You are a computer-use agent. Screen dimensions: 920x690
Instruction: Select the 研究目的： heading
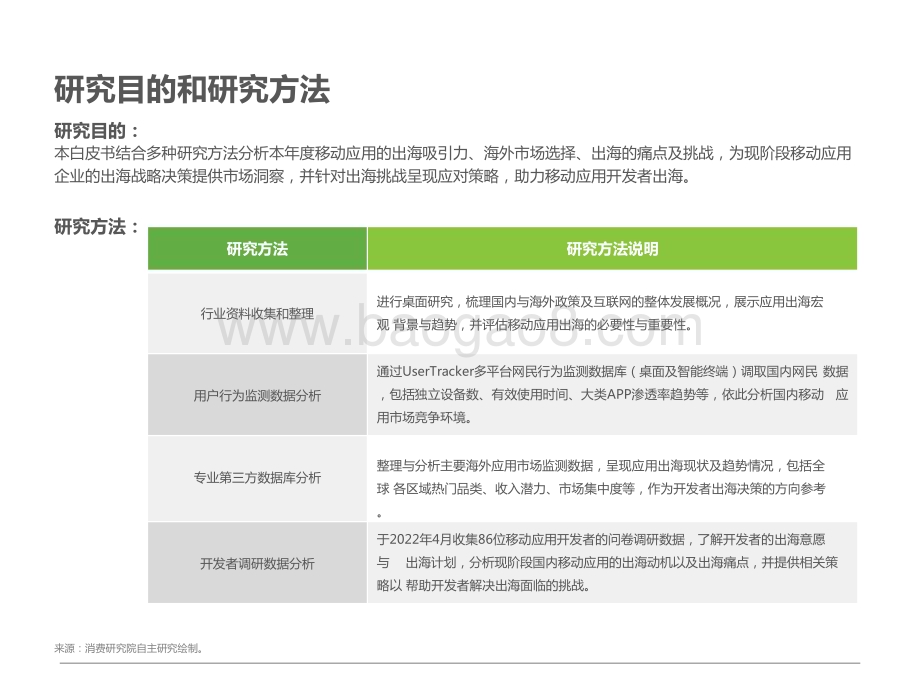tap(97, 131)
